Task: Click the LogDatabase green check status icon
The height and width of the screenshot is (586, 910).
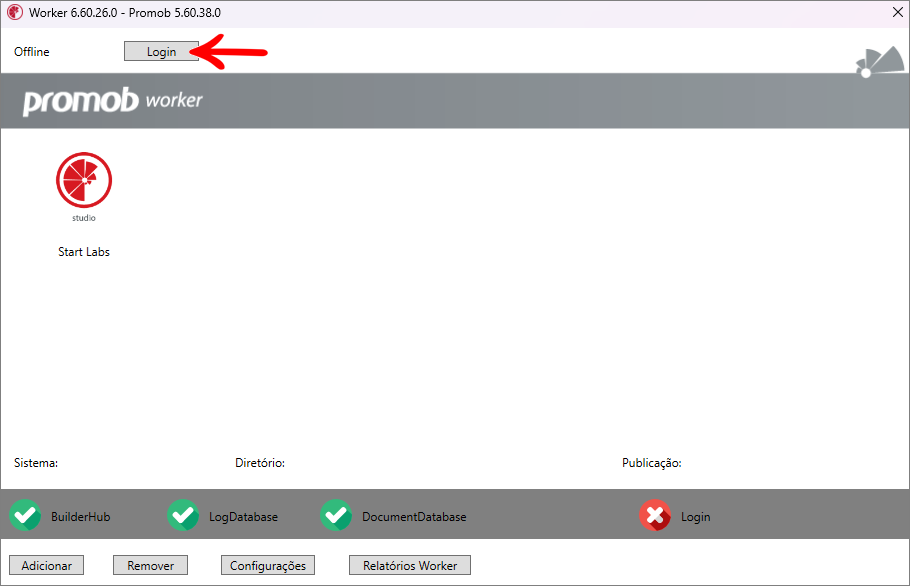Action: [x=183, y=515]
